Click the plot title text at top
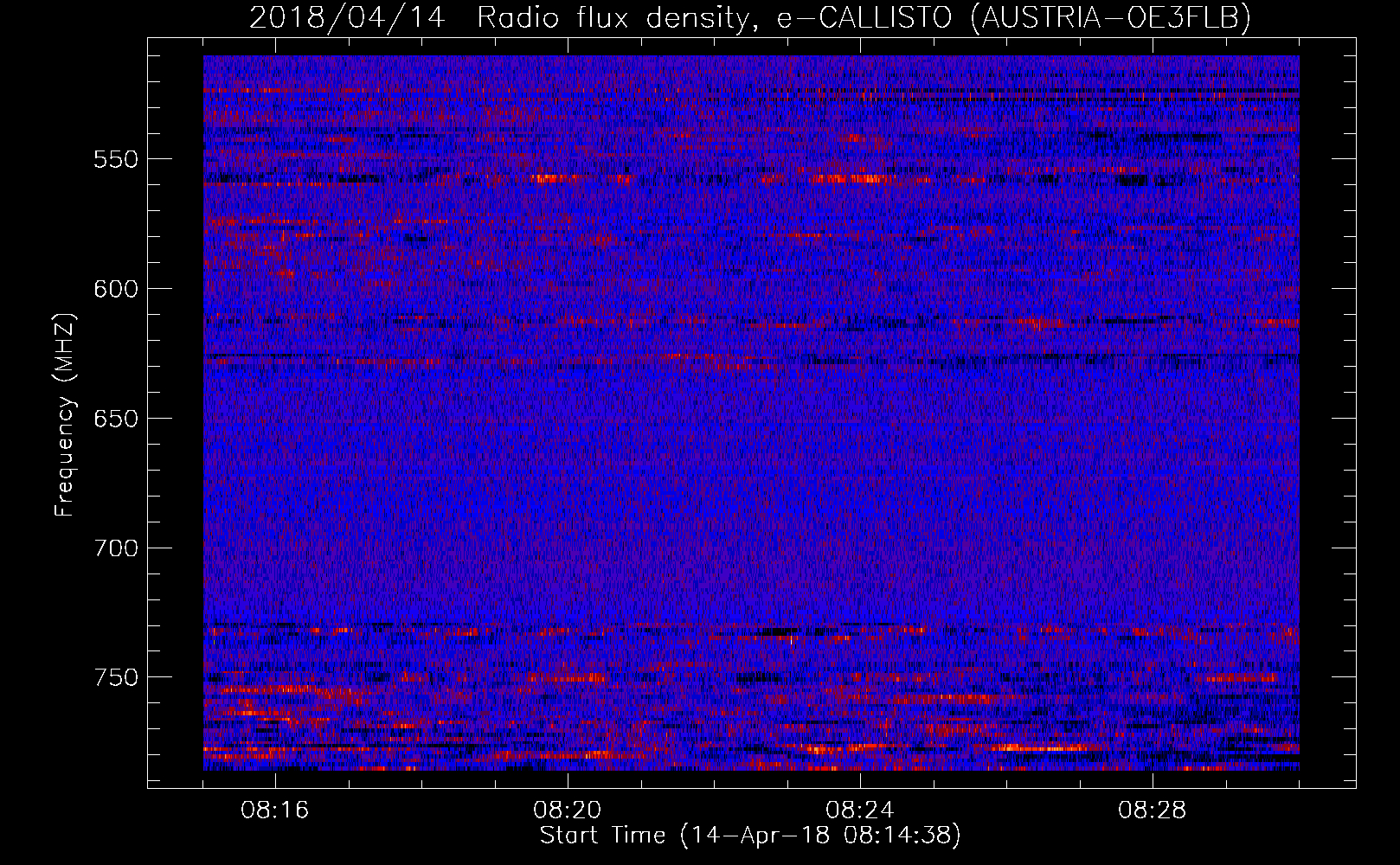This screenshot has height=865, width=1400. (x=750, y=17)
